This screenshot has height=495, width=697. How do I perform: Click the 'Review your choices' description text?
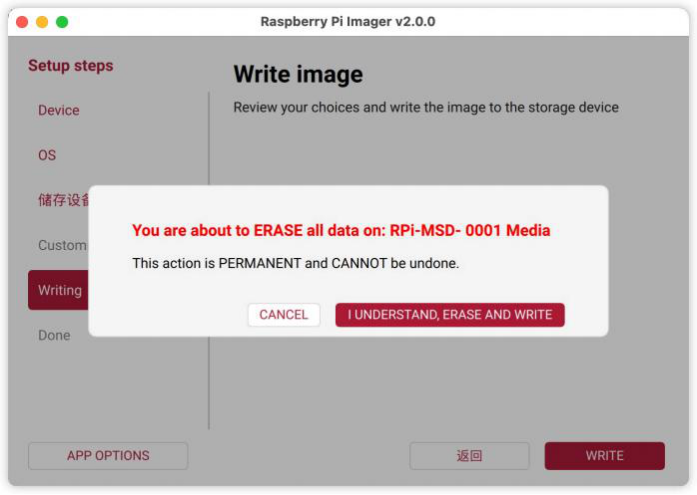click(426, 108)
